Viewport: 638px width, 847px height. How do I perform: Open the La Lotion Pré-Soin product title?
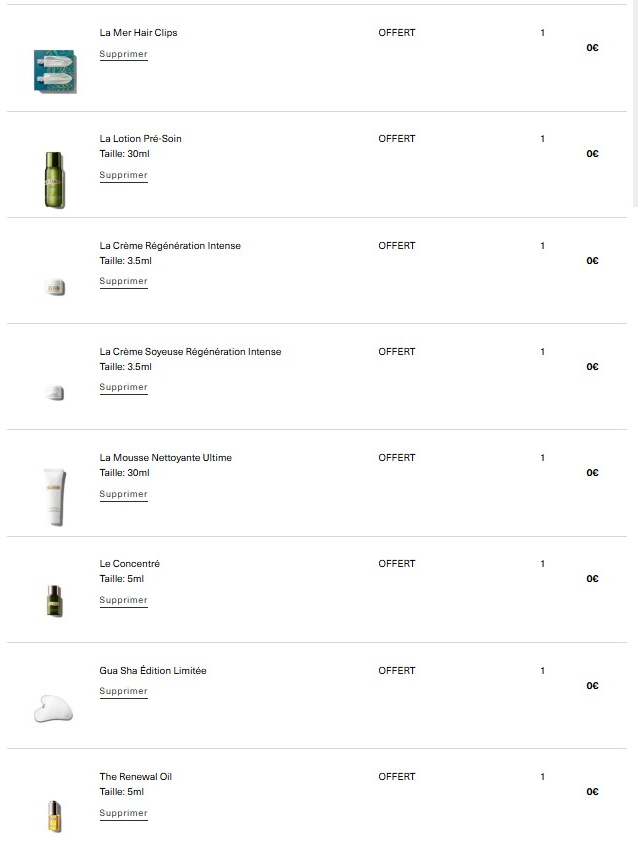tap(140, 139)
